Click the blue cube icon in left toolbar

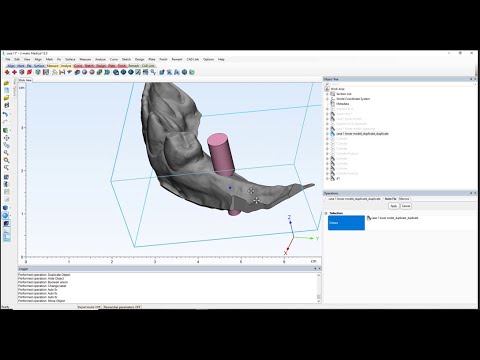click(5, 208)
